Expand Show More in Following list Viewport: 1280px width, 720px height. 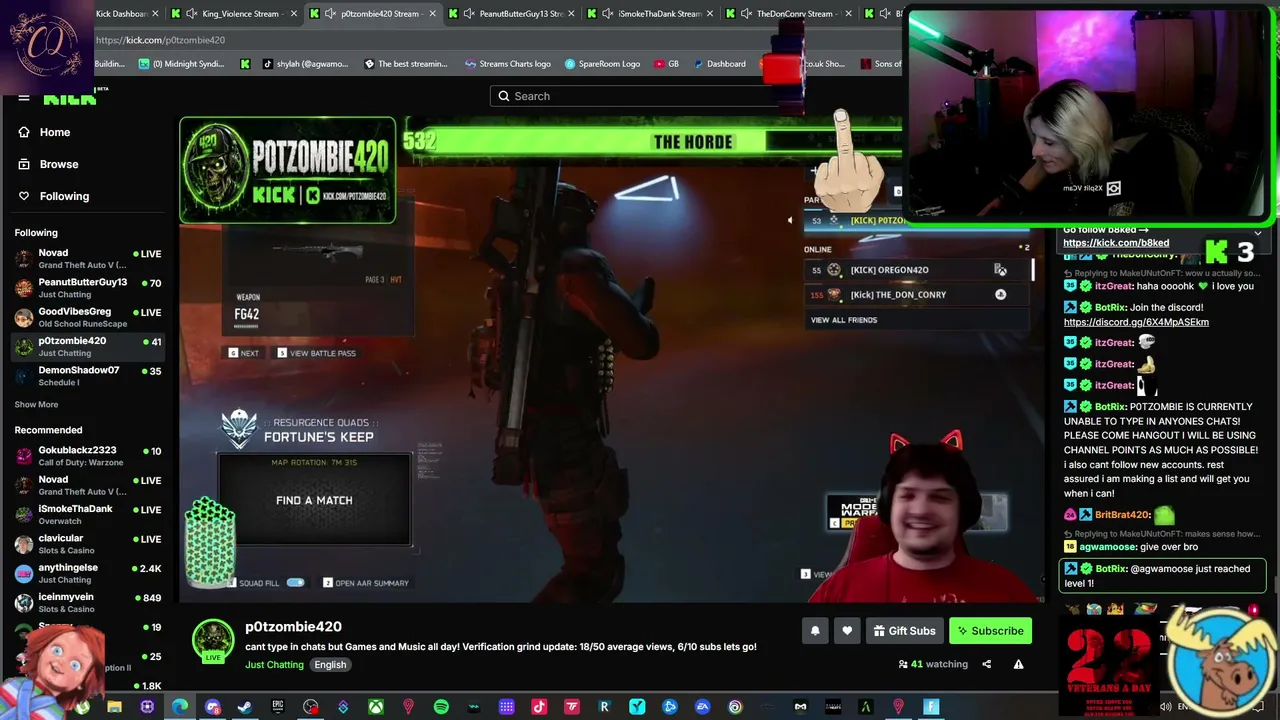(x=36, y=404)
